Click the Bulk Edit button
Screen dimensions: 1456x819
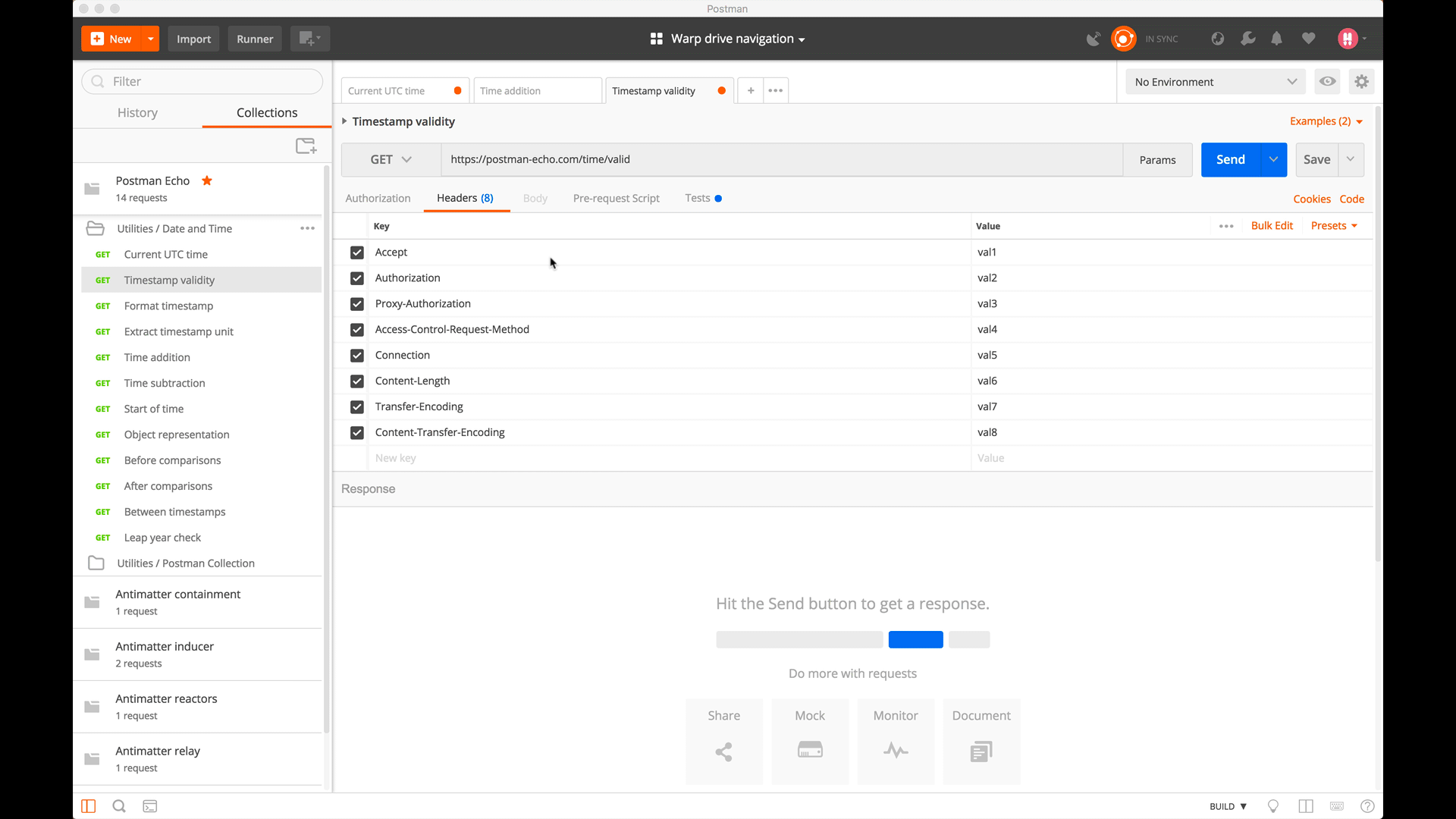pyautogui.click(x=1272, y=225)
